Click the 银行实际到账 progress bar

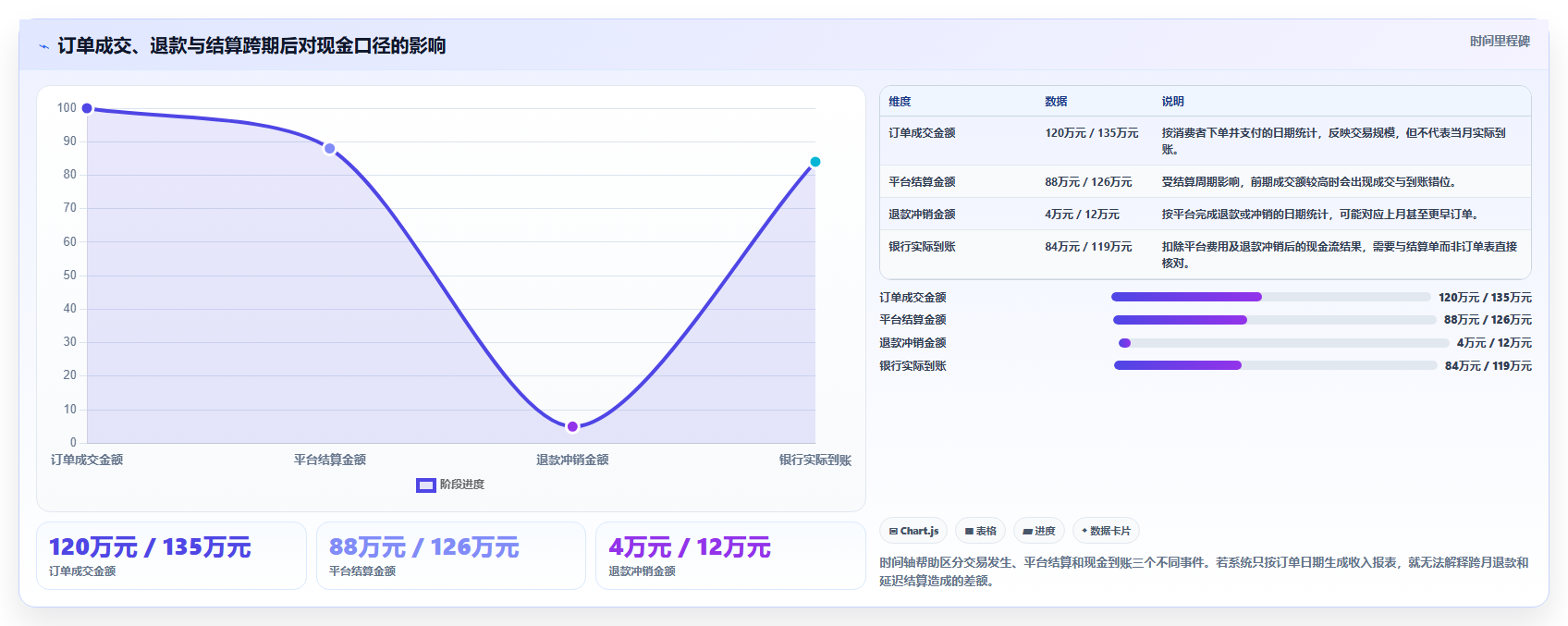pos(1275,365)
